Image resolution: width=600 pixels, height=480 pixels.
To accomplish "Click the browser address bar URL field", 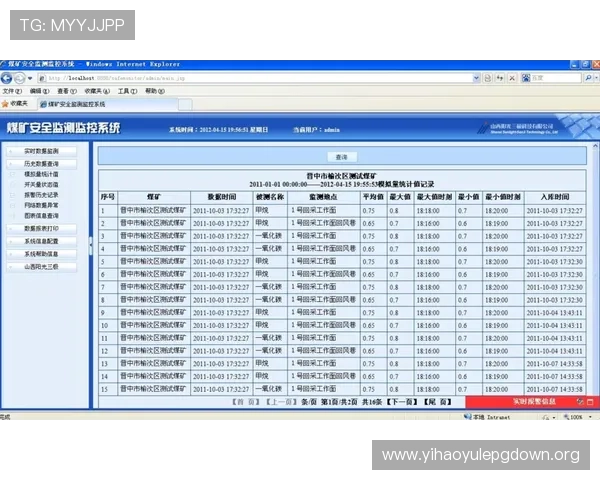I will pyautogui.click(x=250, y=78).
